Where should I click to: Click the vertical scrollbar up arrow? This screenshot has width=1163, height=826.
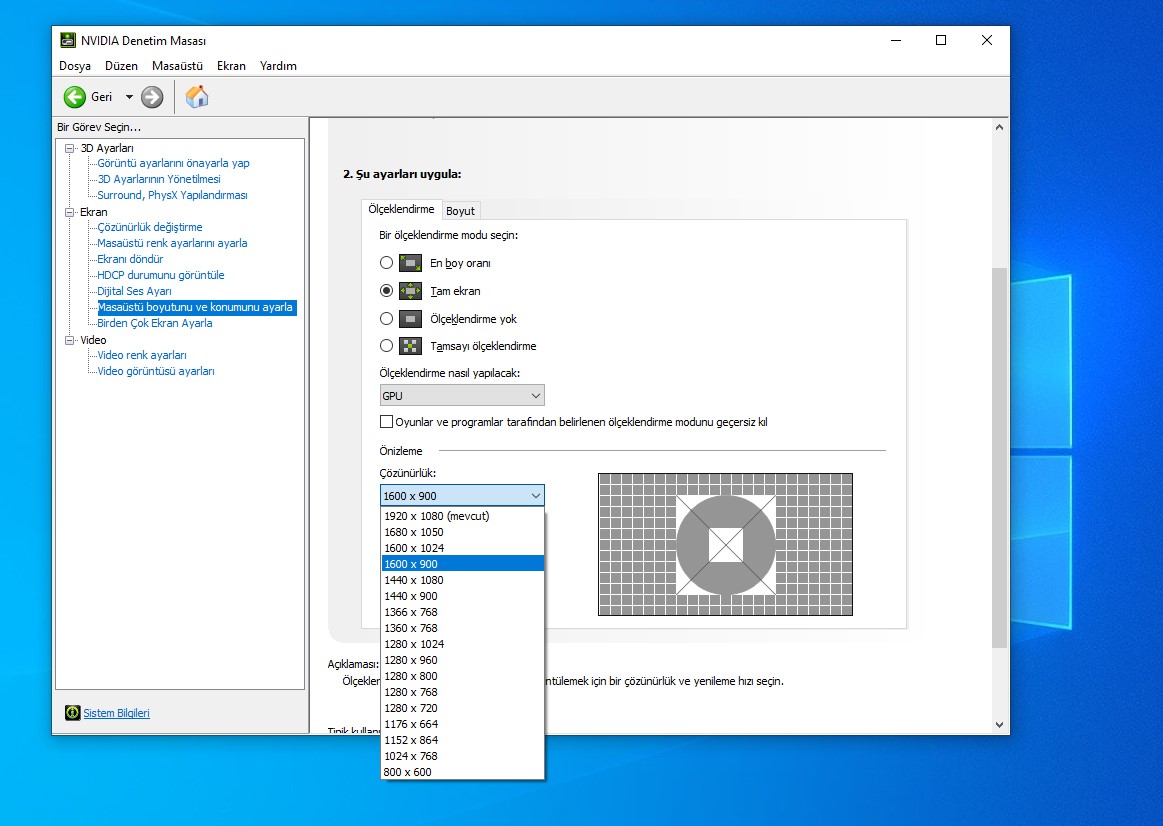pos(999,127)
